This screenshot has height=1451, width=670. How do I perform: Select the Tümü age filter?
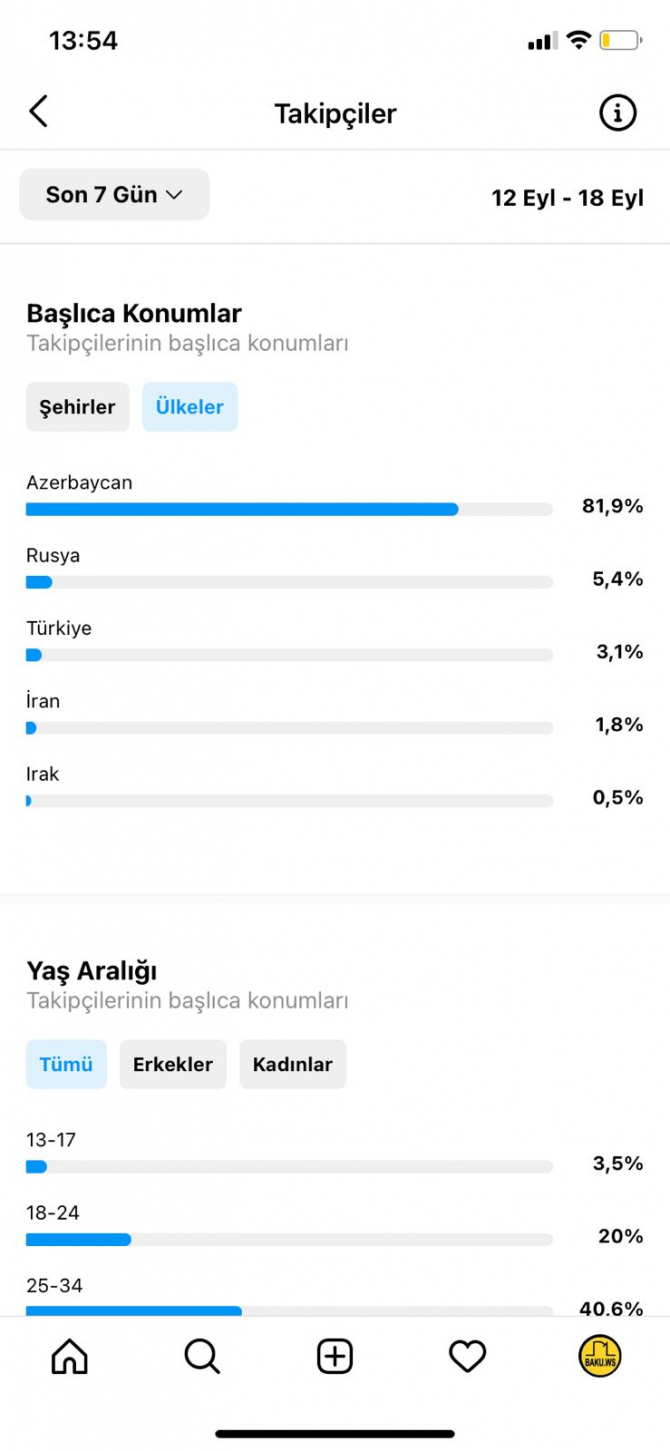(66, 1064)
